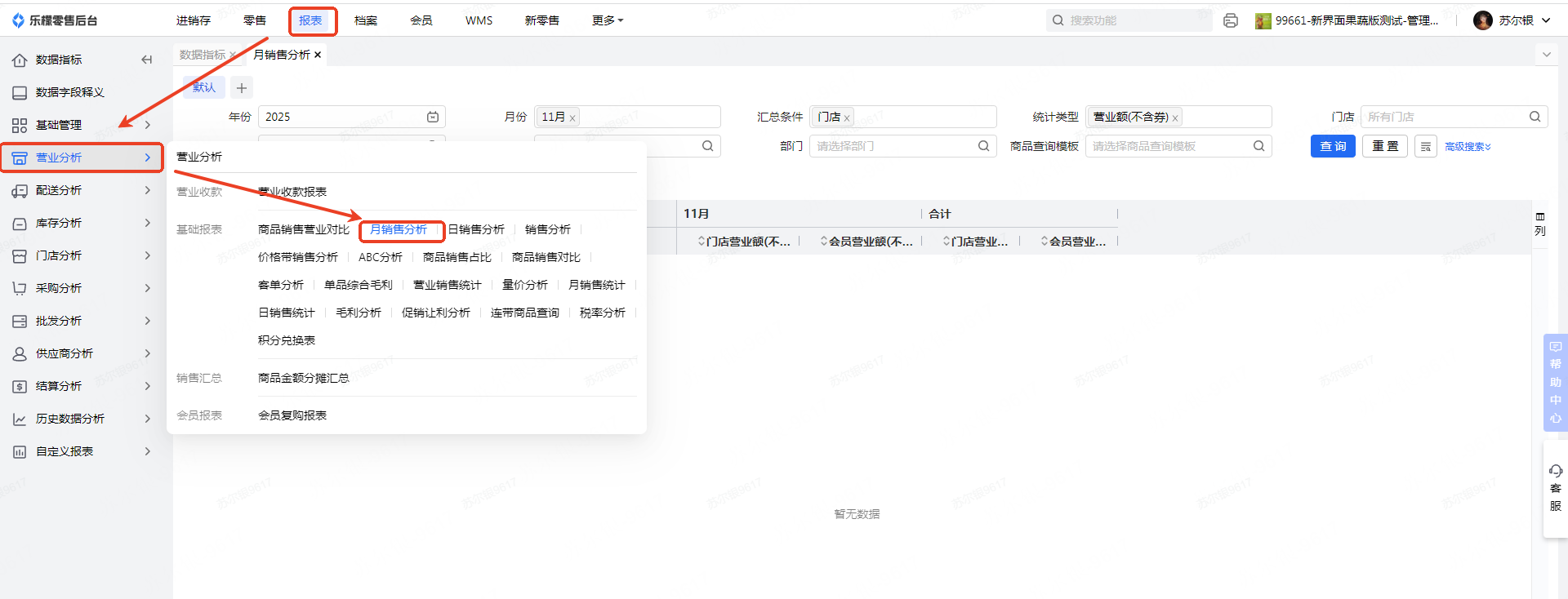The width and height of the screenshot is (1568, 599).
Task: Open the 零售 top menu
Action: coord(255,20)
